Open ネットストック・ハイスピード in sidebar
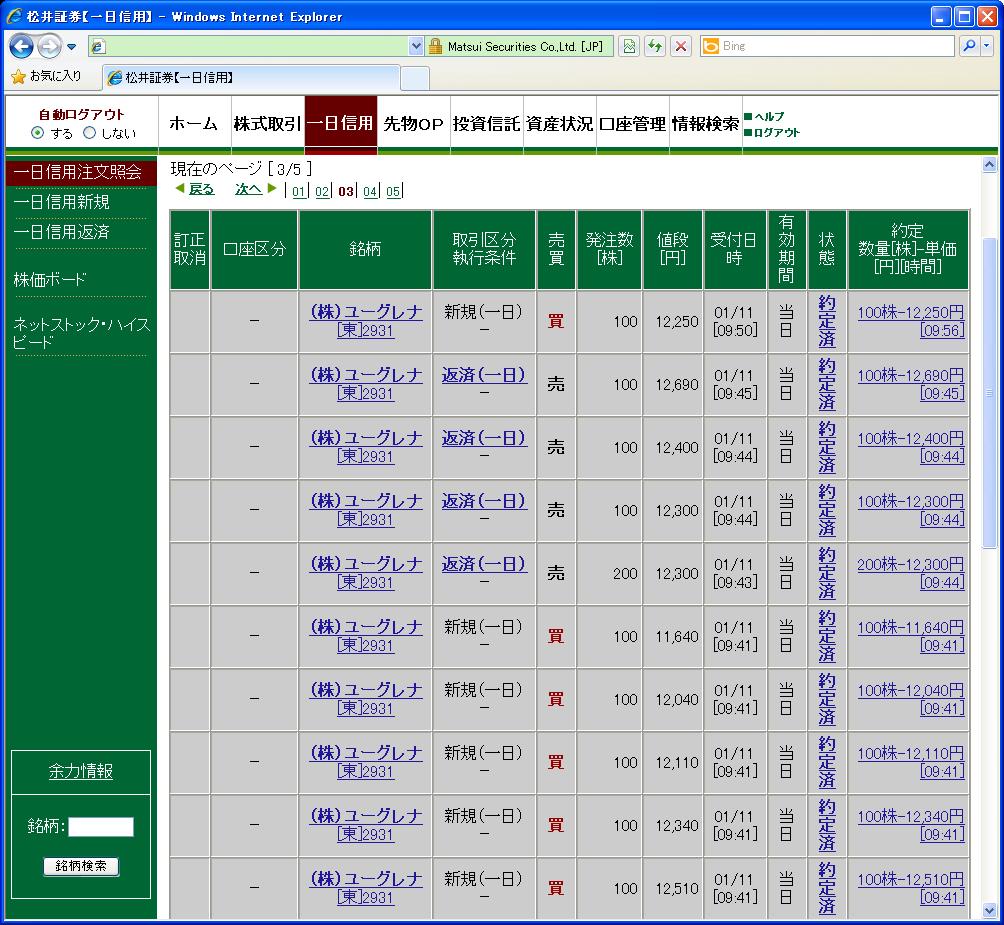1004x925 pixels. coord(81,333)
